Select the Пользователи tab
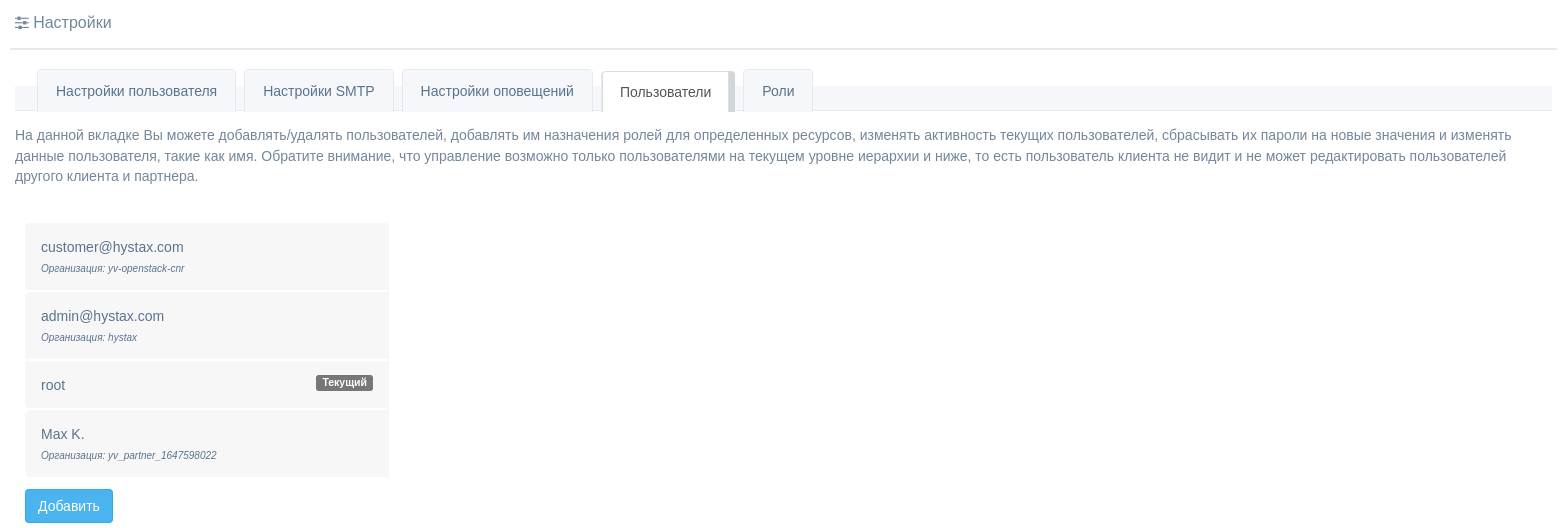 point(665,92)
